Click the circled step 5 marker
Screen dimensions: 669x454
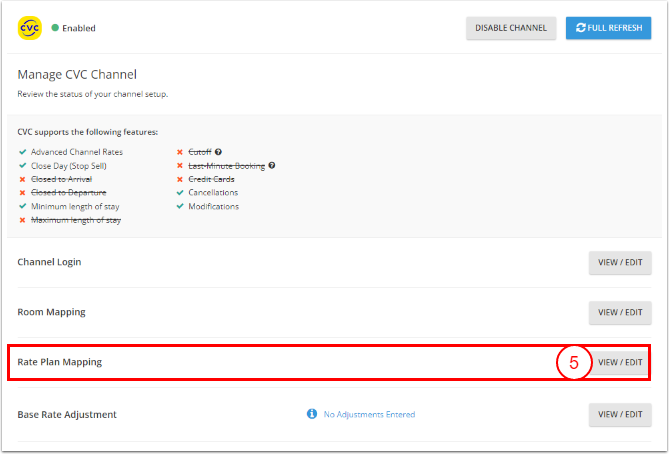[x=574, y=363]
